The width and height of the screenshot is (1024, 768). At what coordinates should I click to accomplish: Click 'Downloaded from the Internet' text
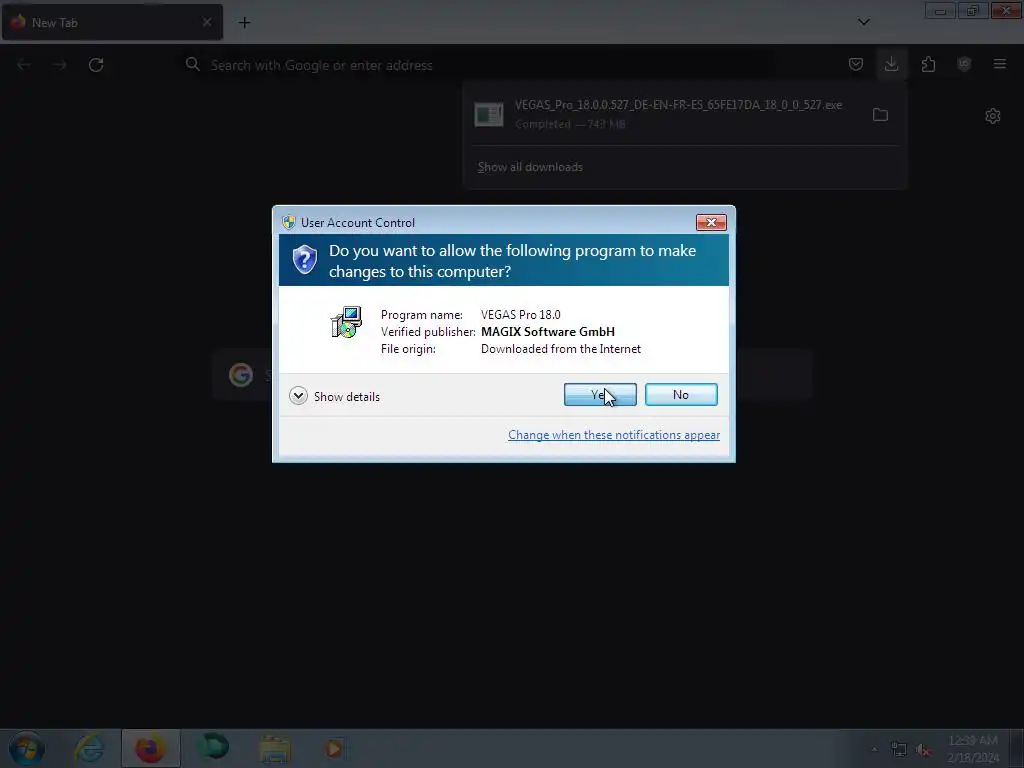561,349
